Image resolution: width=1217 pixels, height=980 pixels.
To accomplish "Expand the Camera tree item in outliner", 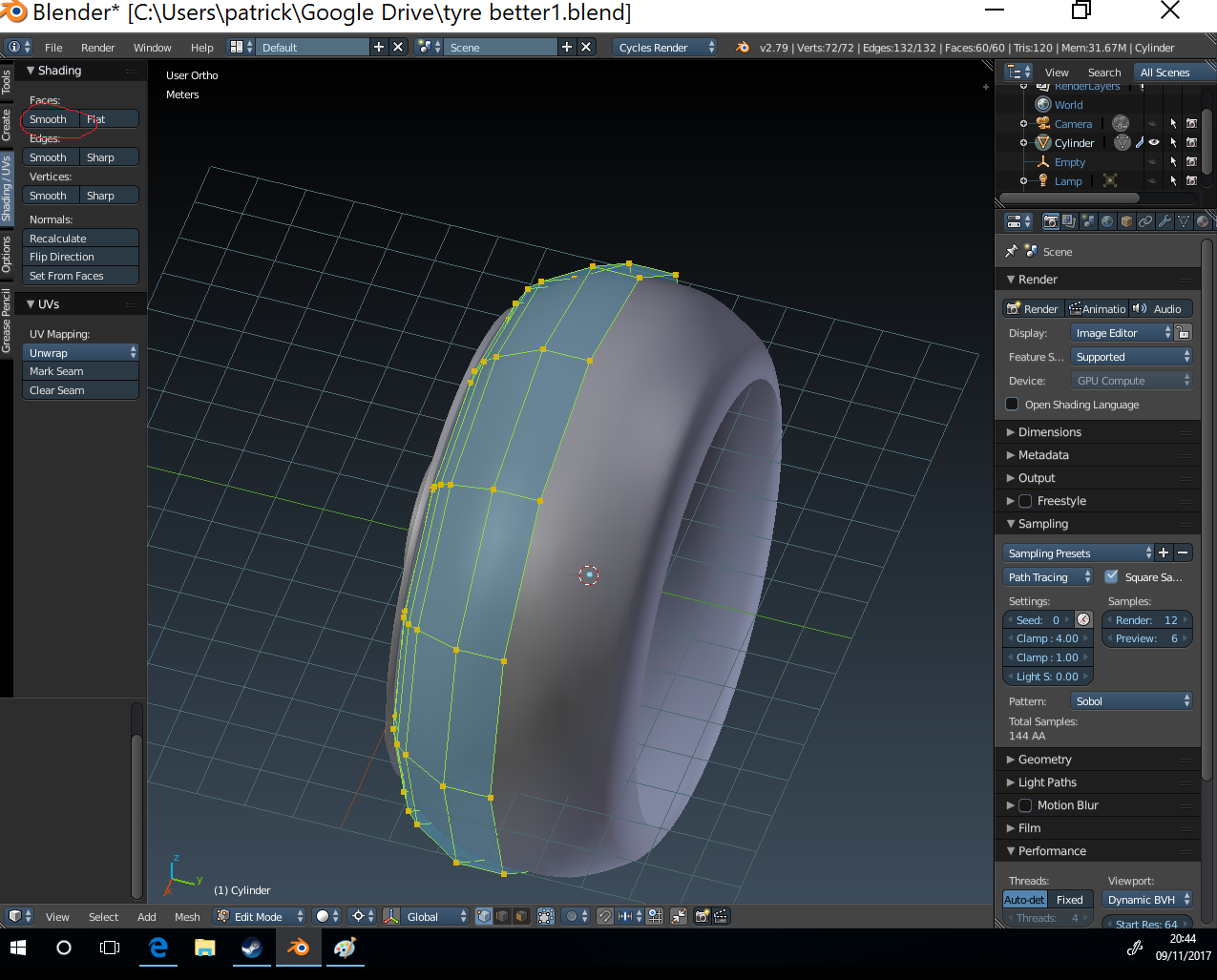I will (x=1023, y=124).
